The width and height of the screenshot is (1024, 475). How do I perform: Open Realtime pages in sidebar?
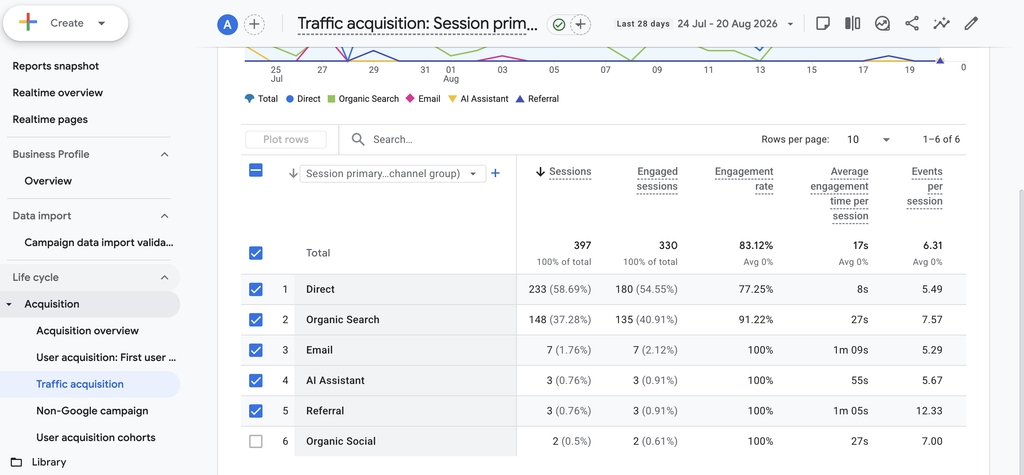50,120
